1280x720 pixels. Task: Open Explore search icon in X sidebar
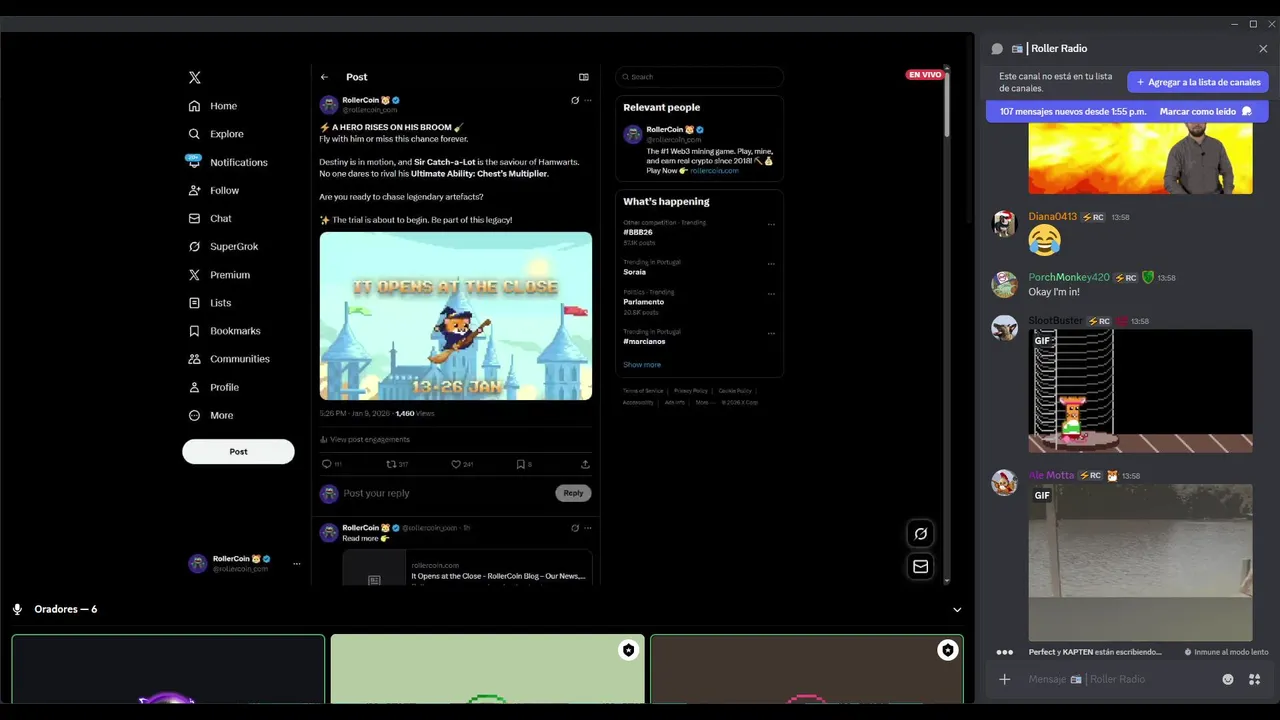coord(194,134)
